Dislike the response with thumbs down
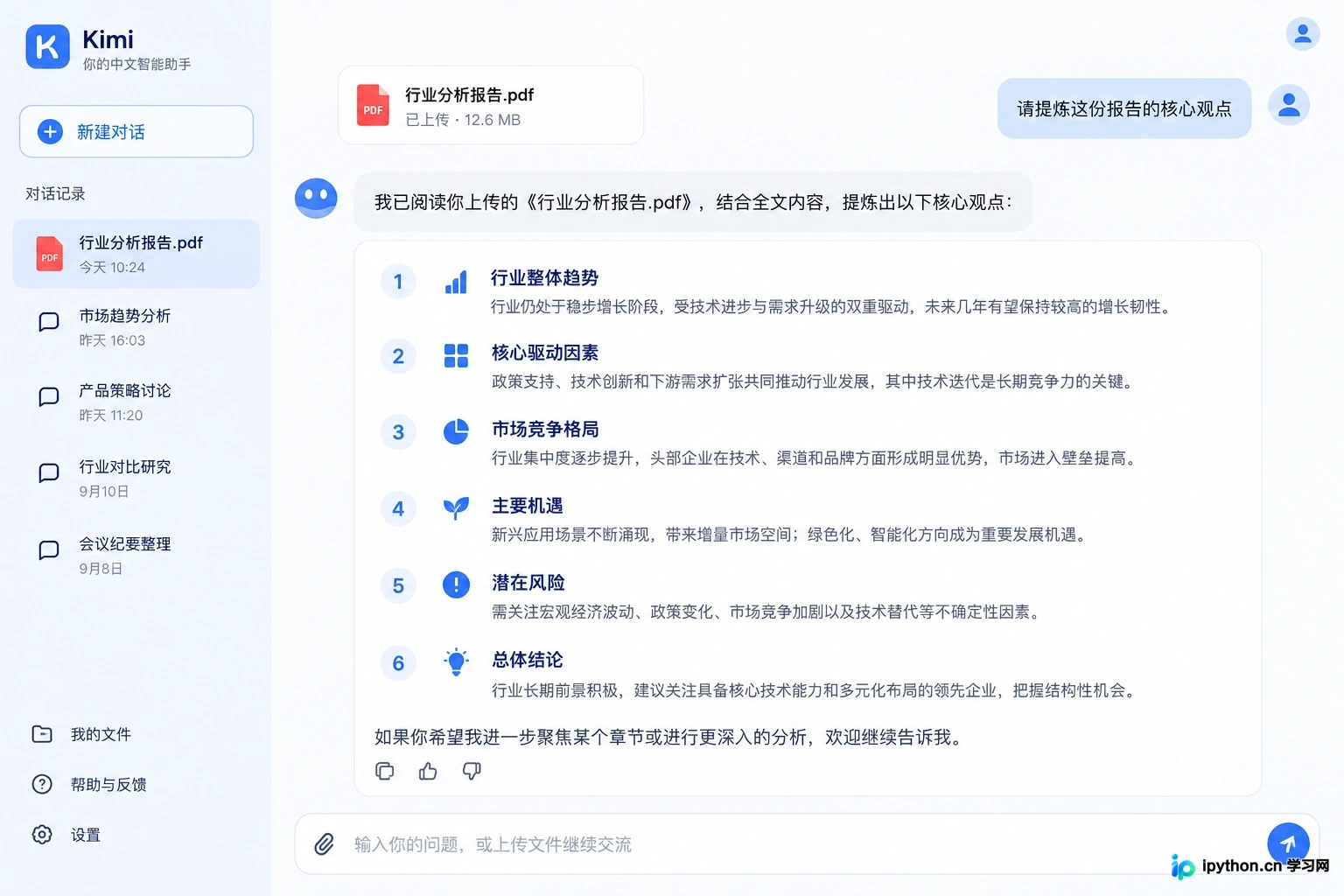This screenshot has width=1344, height=896. pyautogui.click(x=472, y=771)
